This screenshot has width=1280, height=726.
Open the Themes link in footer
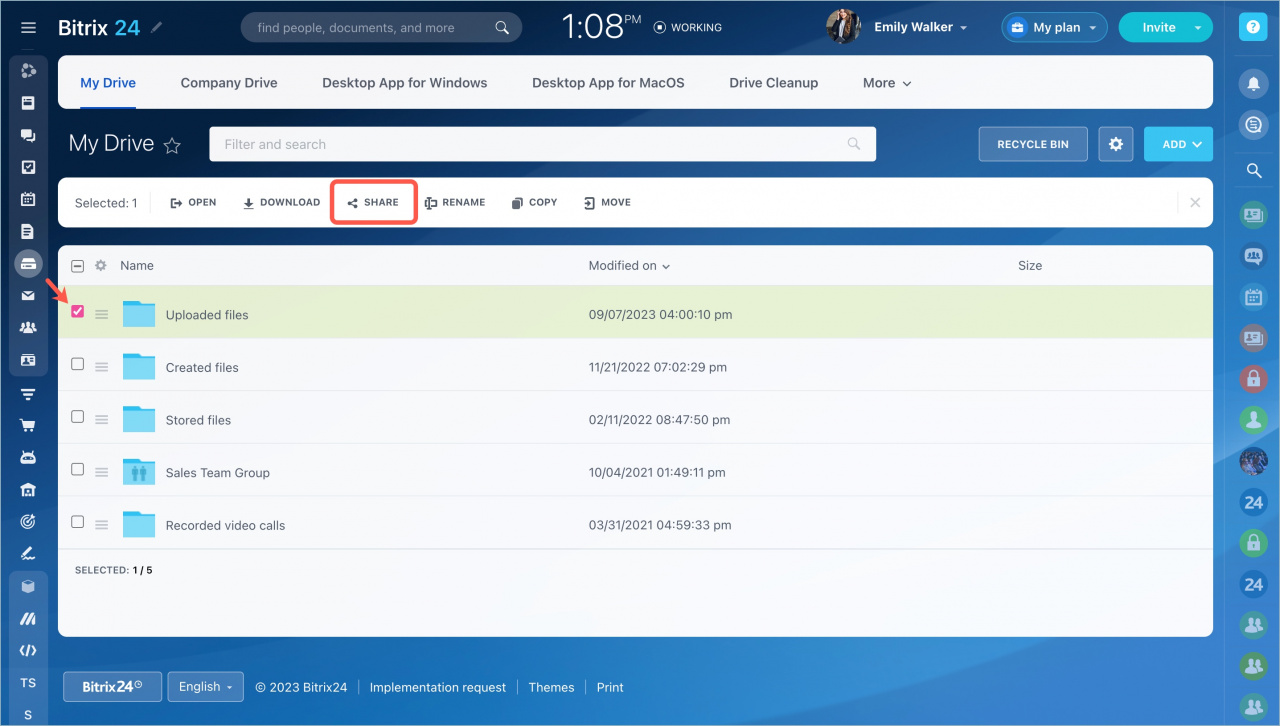pos(551,687)
